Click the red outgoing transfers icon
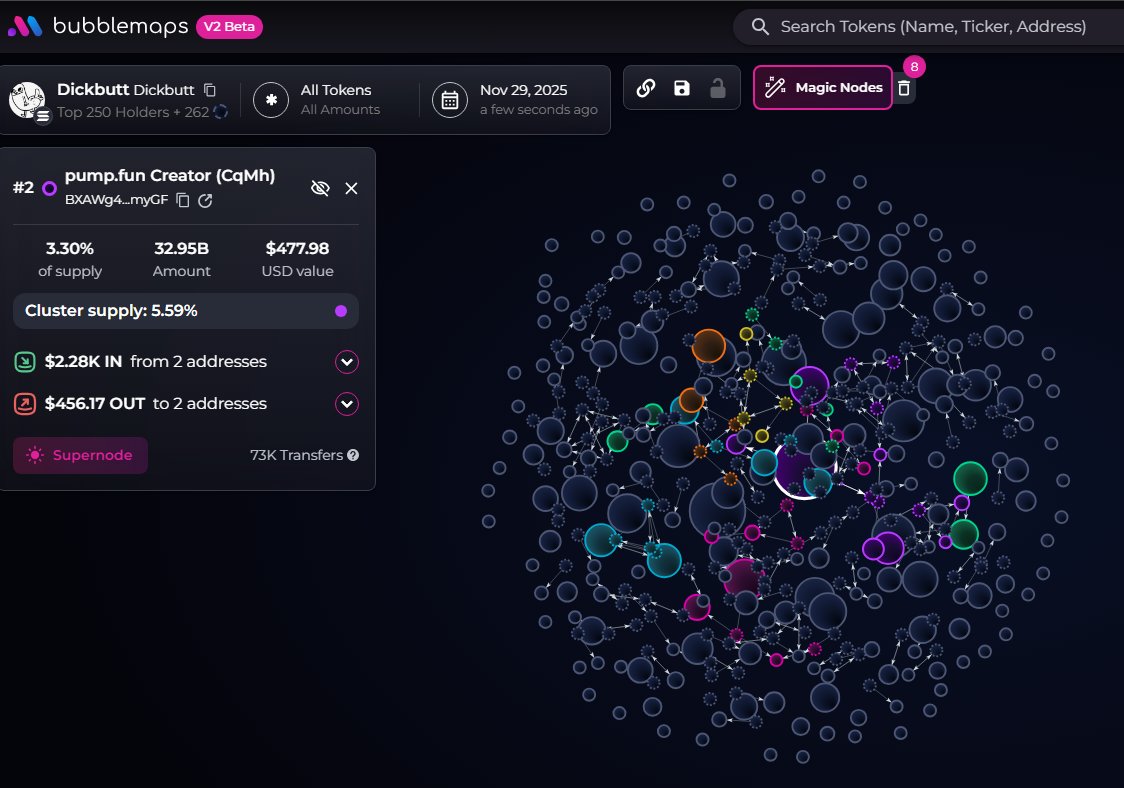This screenshot has width=1124, height=788. click(x=25, y=404)
